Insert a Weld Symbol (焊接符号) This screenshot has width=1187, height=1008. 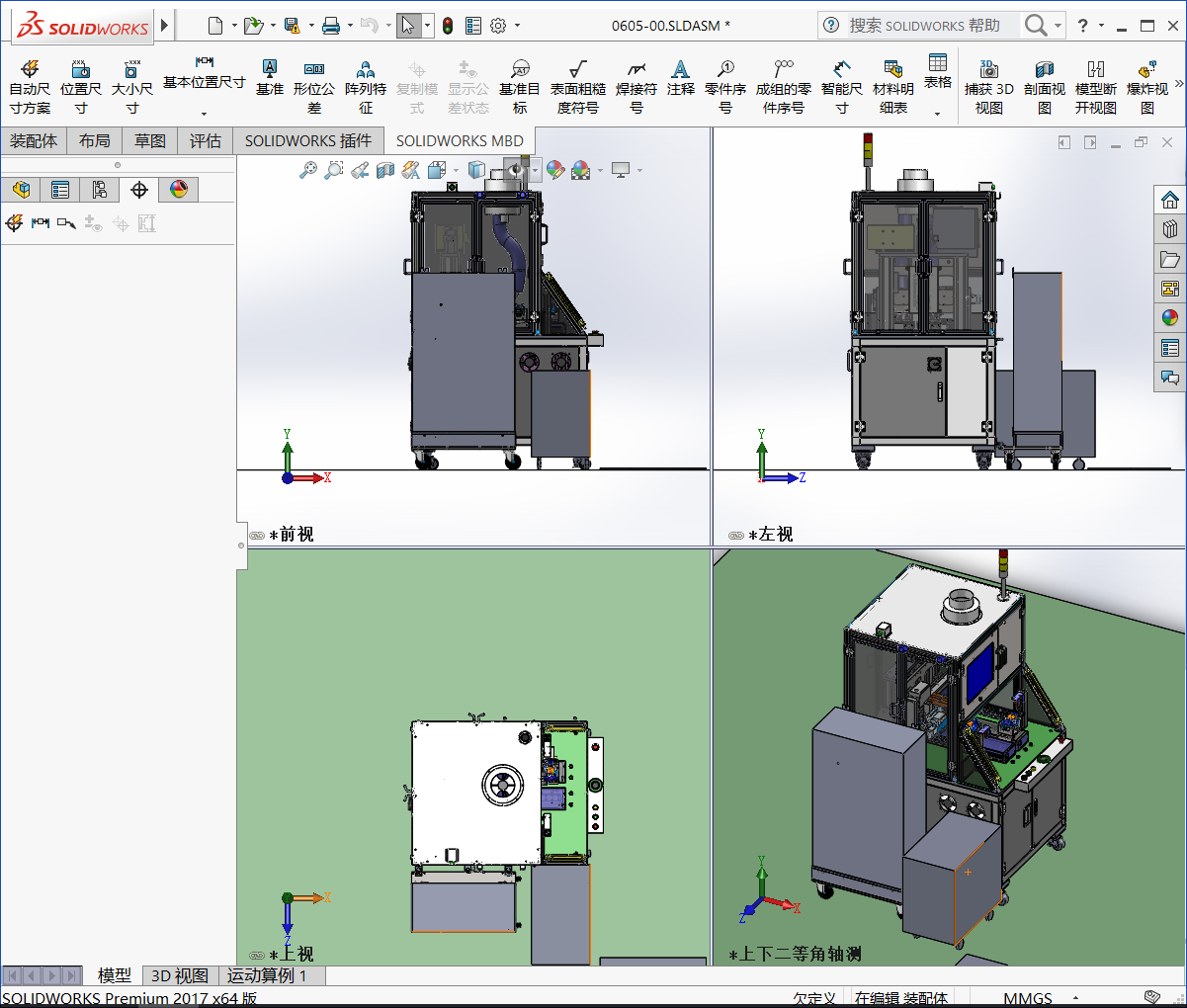tap(636, 87)
